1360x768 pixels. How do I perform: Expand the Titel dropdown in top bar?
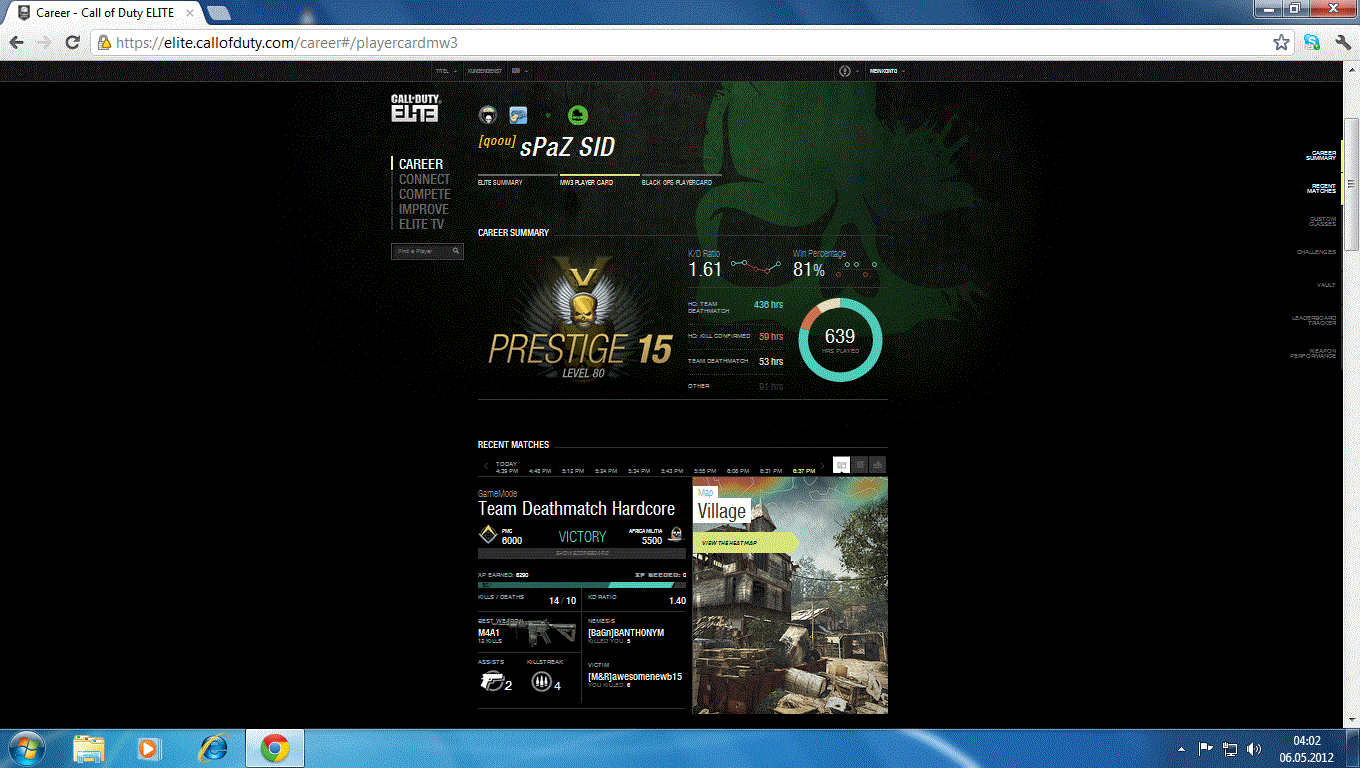(446, 71)
